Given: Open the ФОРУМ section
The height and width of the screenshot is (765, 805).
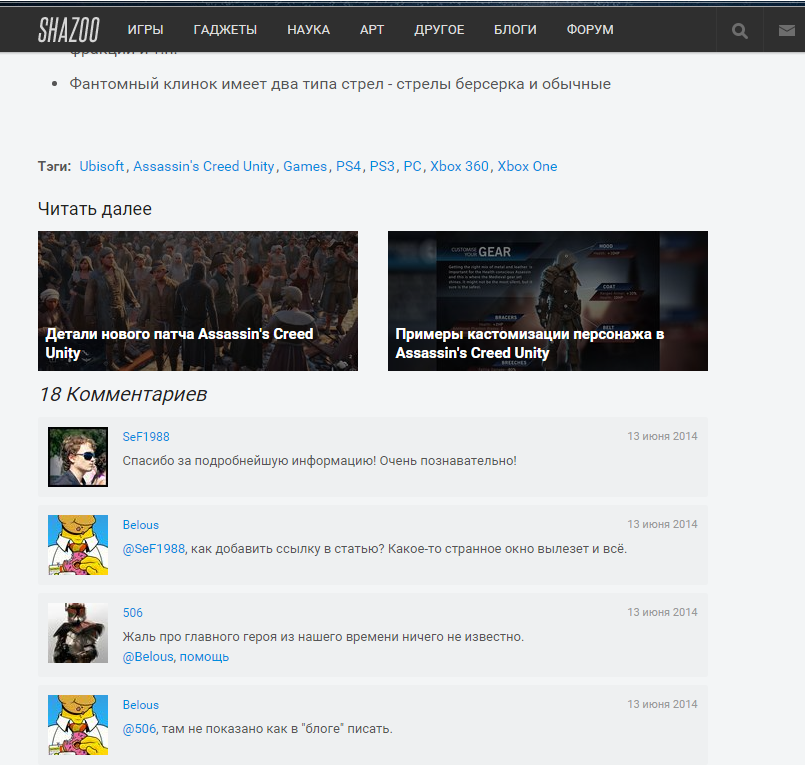Looking at the screenshot, I should (590, 30).
